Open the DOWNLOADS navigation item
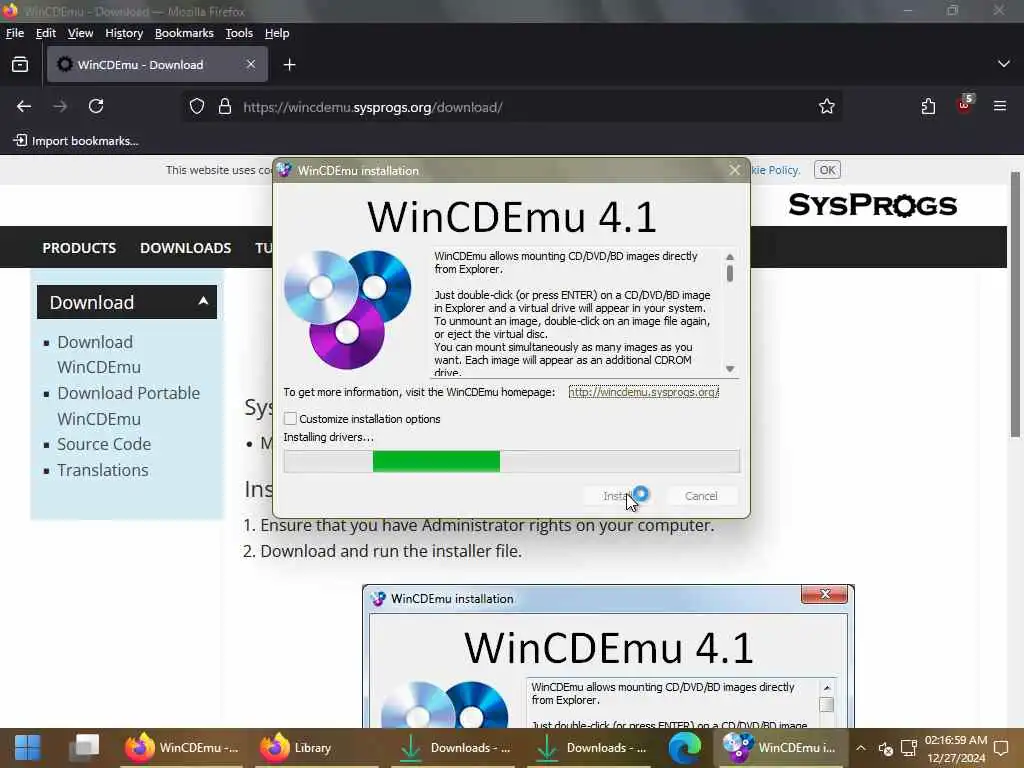The width and height of the screenshot is (1024, 768). point(185,248)
